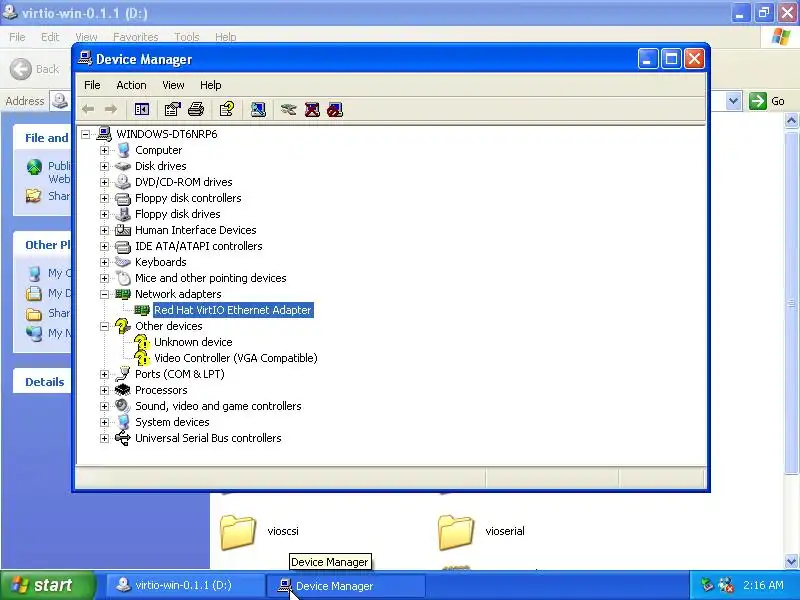Click the Go button in Explorer

[x=767, y=101]
